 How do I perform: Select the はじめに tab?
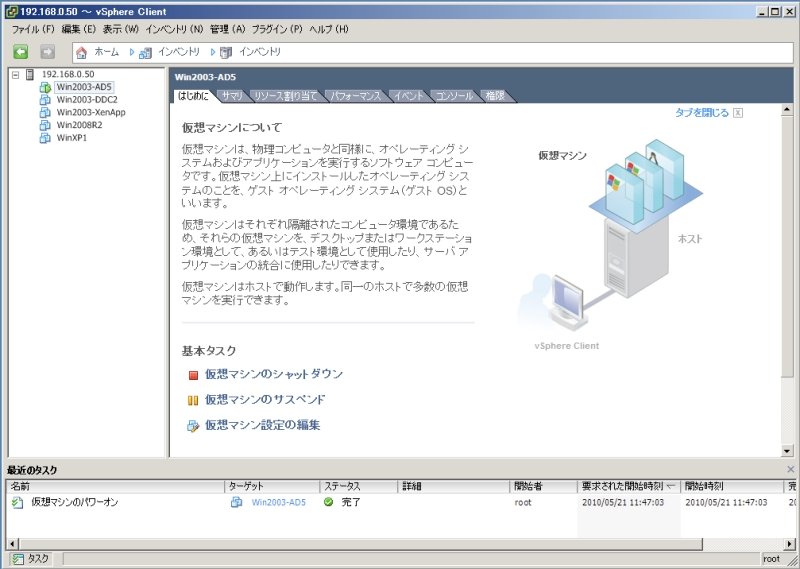click(193, 95)
